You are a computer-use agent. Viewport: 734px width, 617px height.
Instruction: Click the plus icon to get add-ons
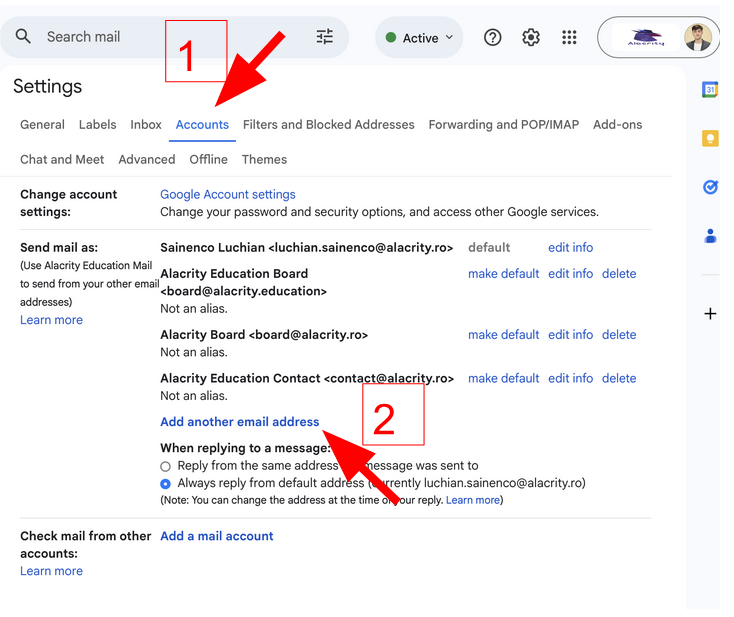pyautogui.click(x=710, y=313)
